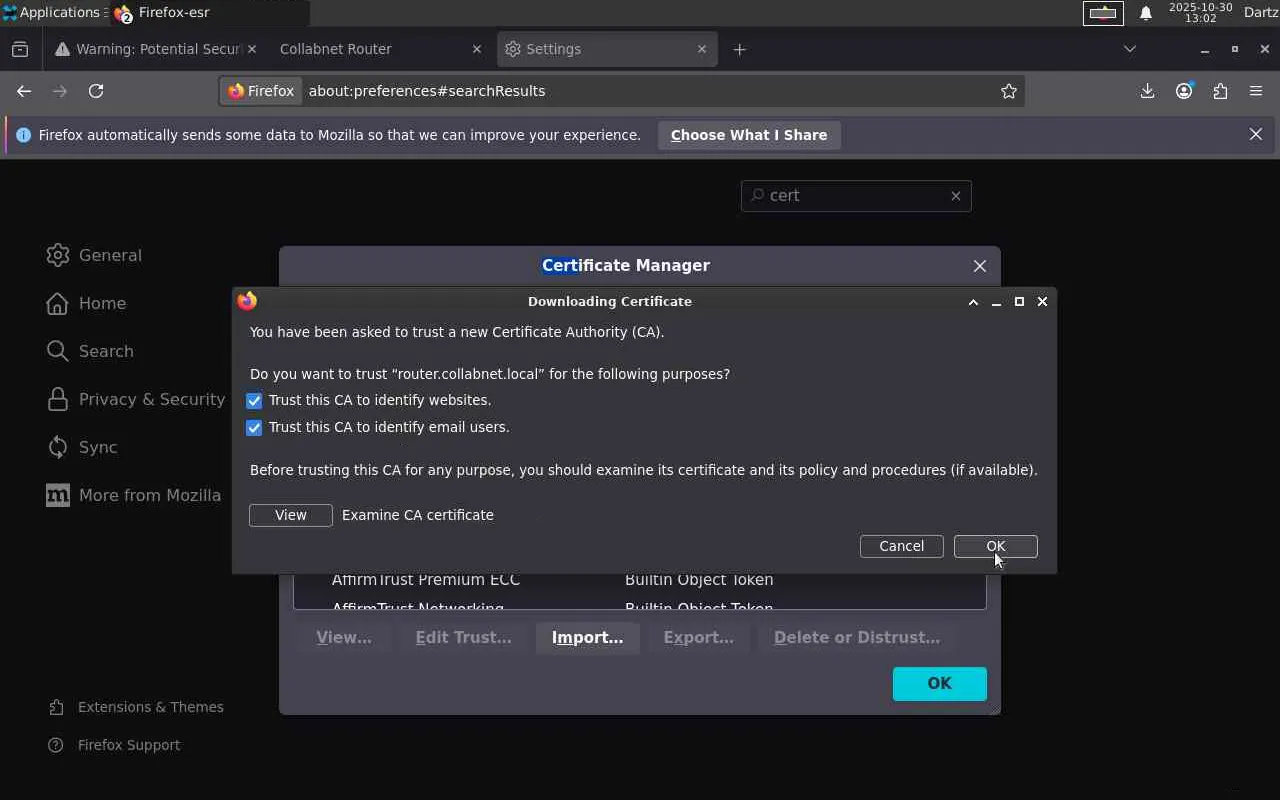Open the Extensions puzzle icon
This screenshot has width=1280, height=800.
click(1220, 91)
